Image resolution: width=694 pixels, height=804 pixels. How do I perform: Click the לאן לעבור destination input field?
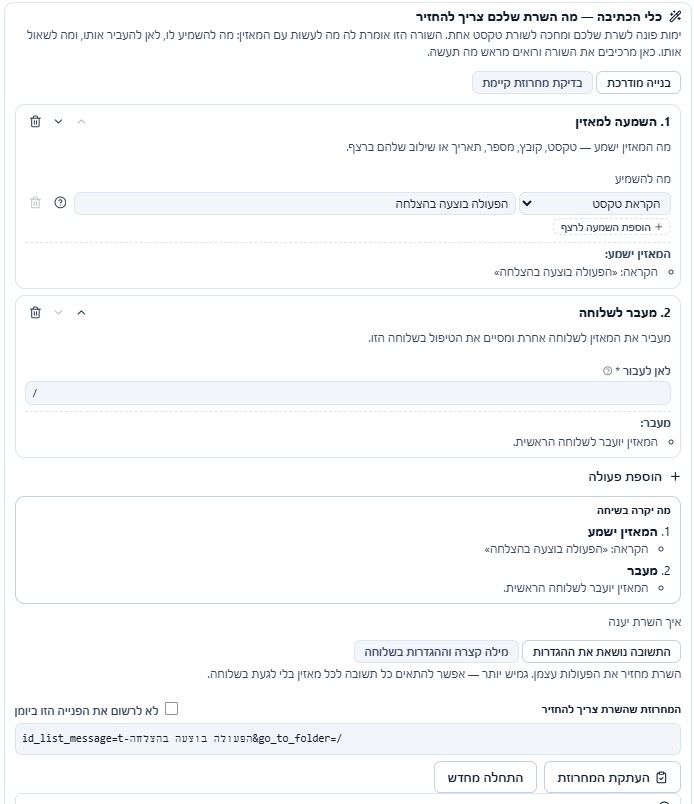[x=348, y=393]
